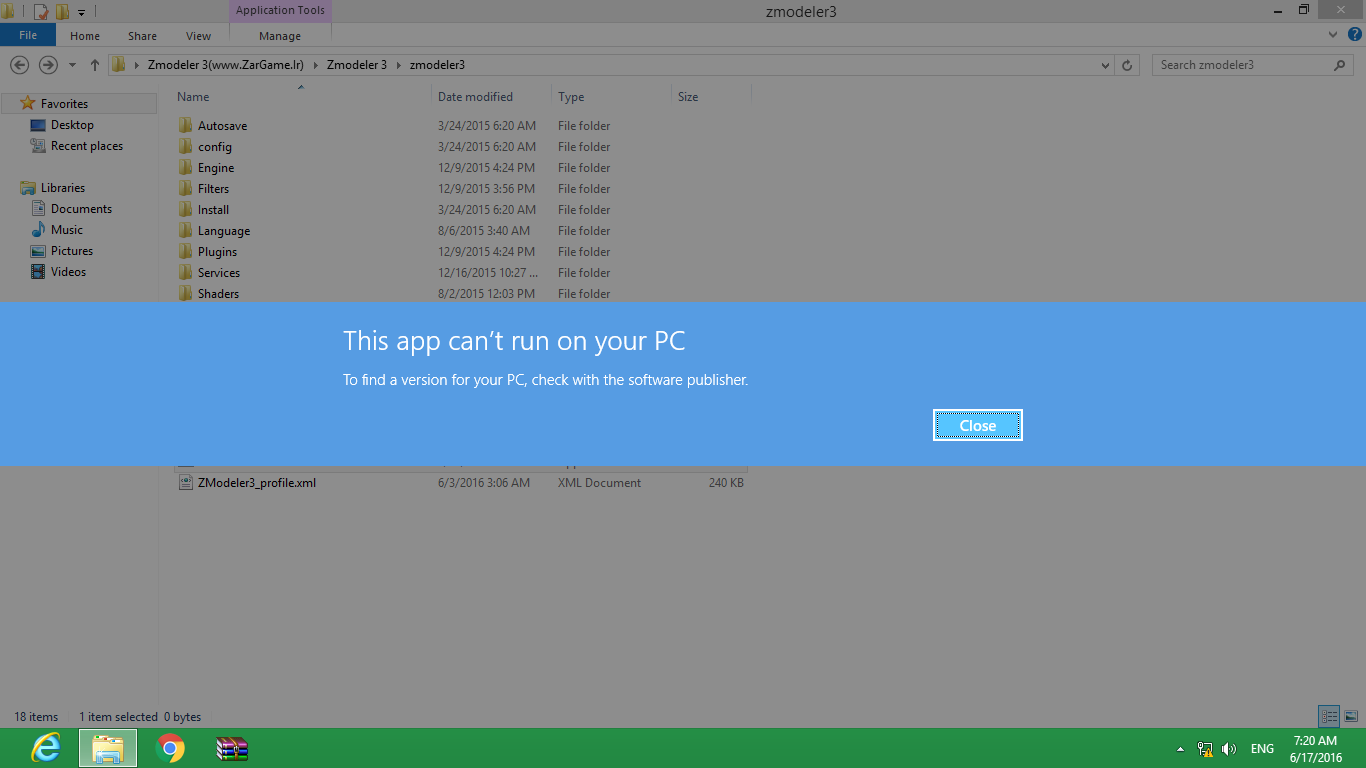This screenshot has height=768, width=1366.
Task: Select the Install folder icon
Action: 186,210
